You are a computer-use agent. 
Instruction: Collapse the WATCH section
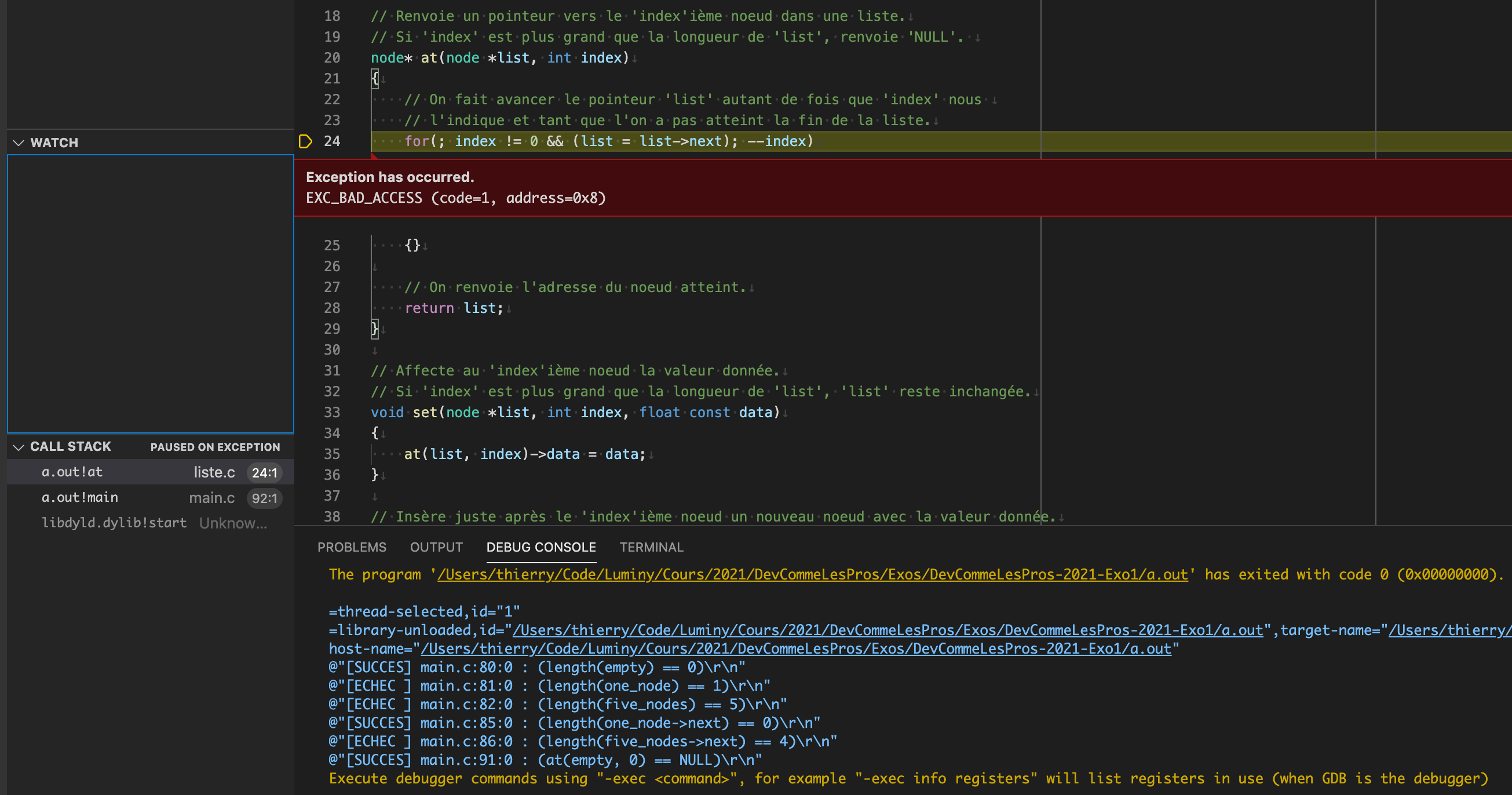pos(18,142)
